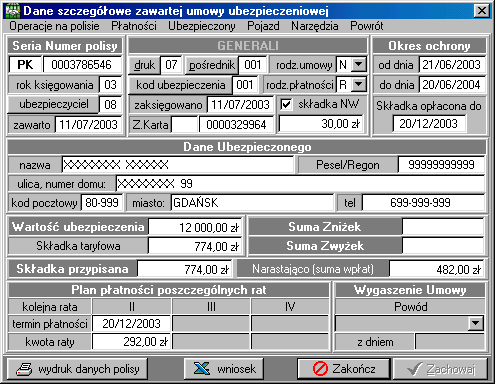Click the Dane Ubezpieczonego section header
Viewport: 495px width, 384px height.
tap(247, 147)
